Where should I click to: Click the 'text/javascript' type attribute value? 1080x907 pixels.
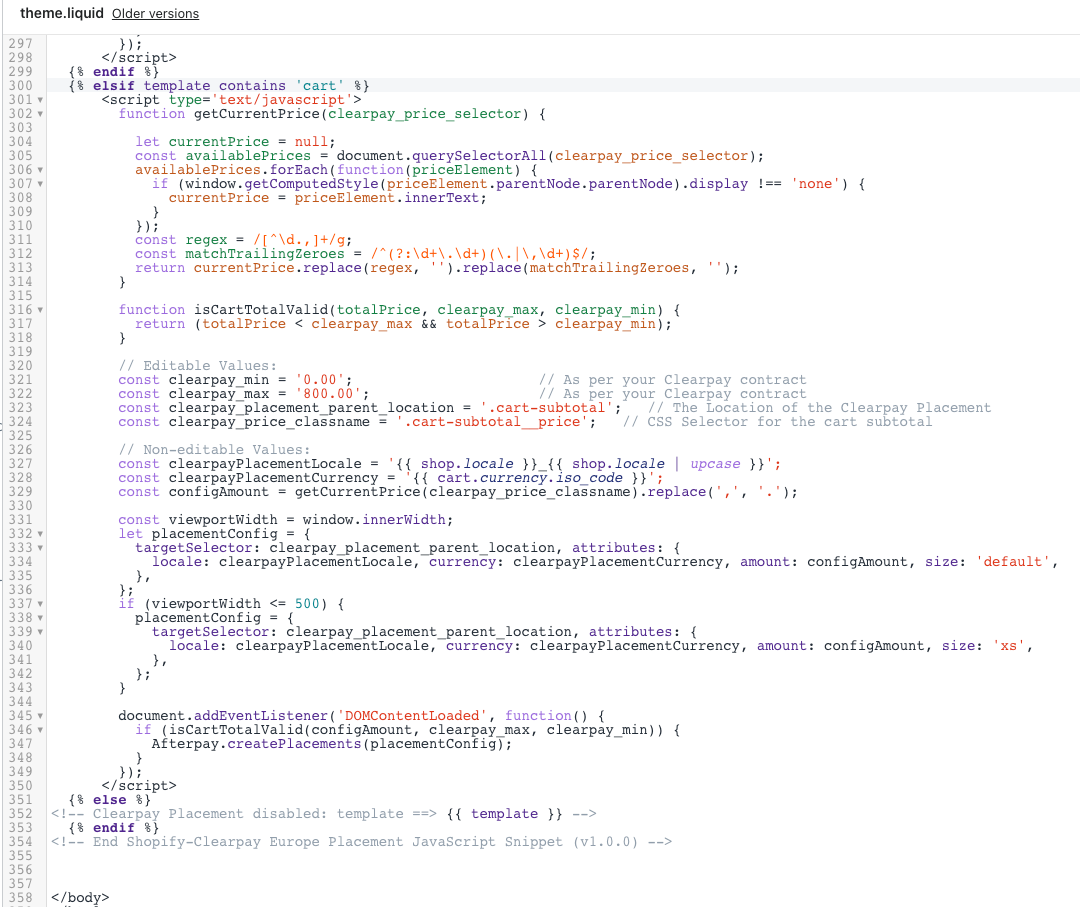point(282,99)
